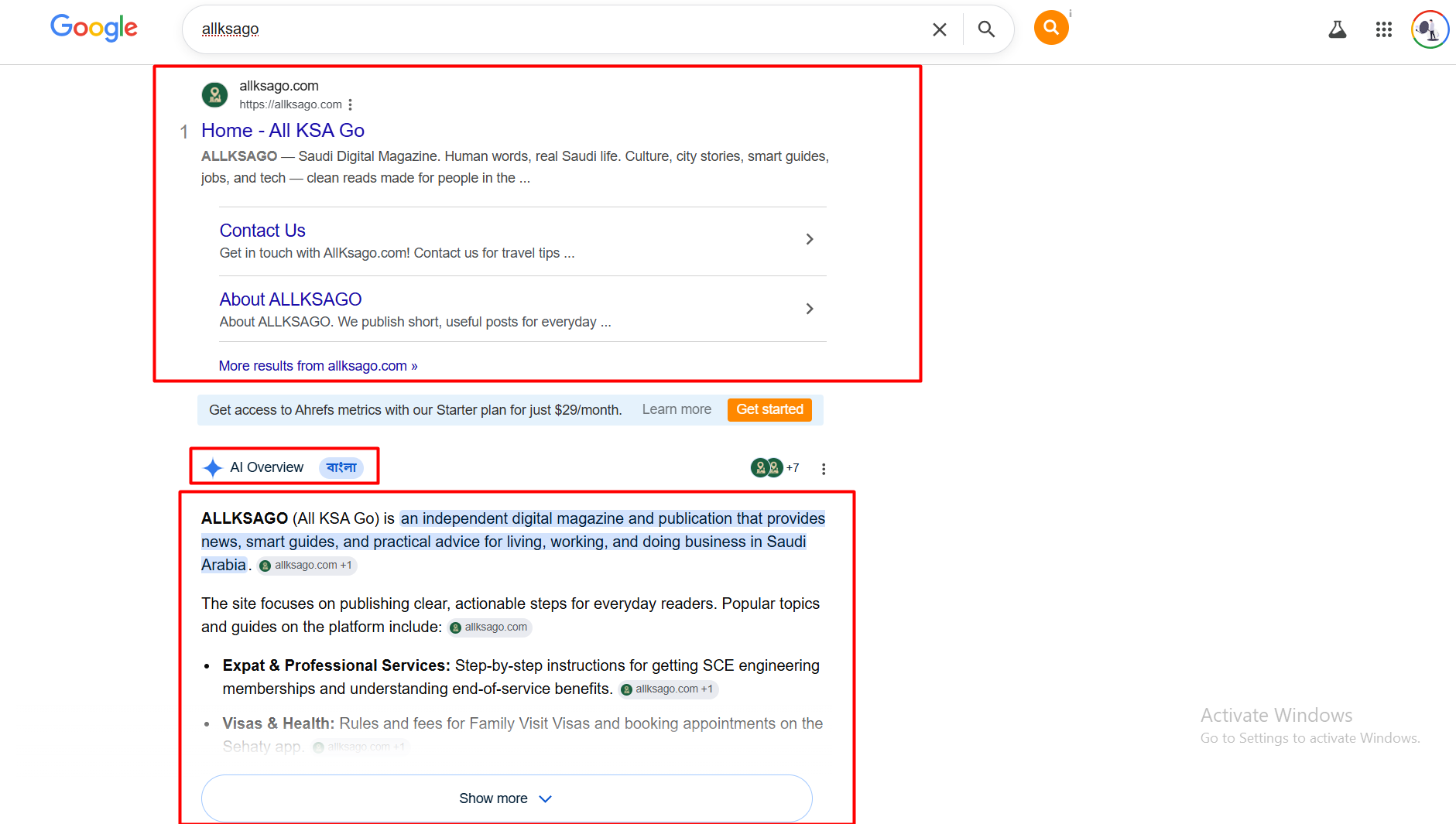Screen dimensions: 1456x824
Task: Open the +7 source icons cluster
Action: click(775, 467)
